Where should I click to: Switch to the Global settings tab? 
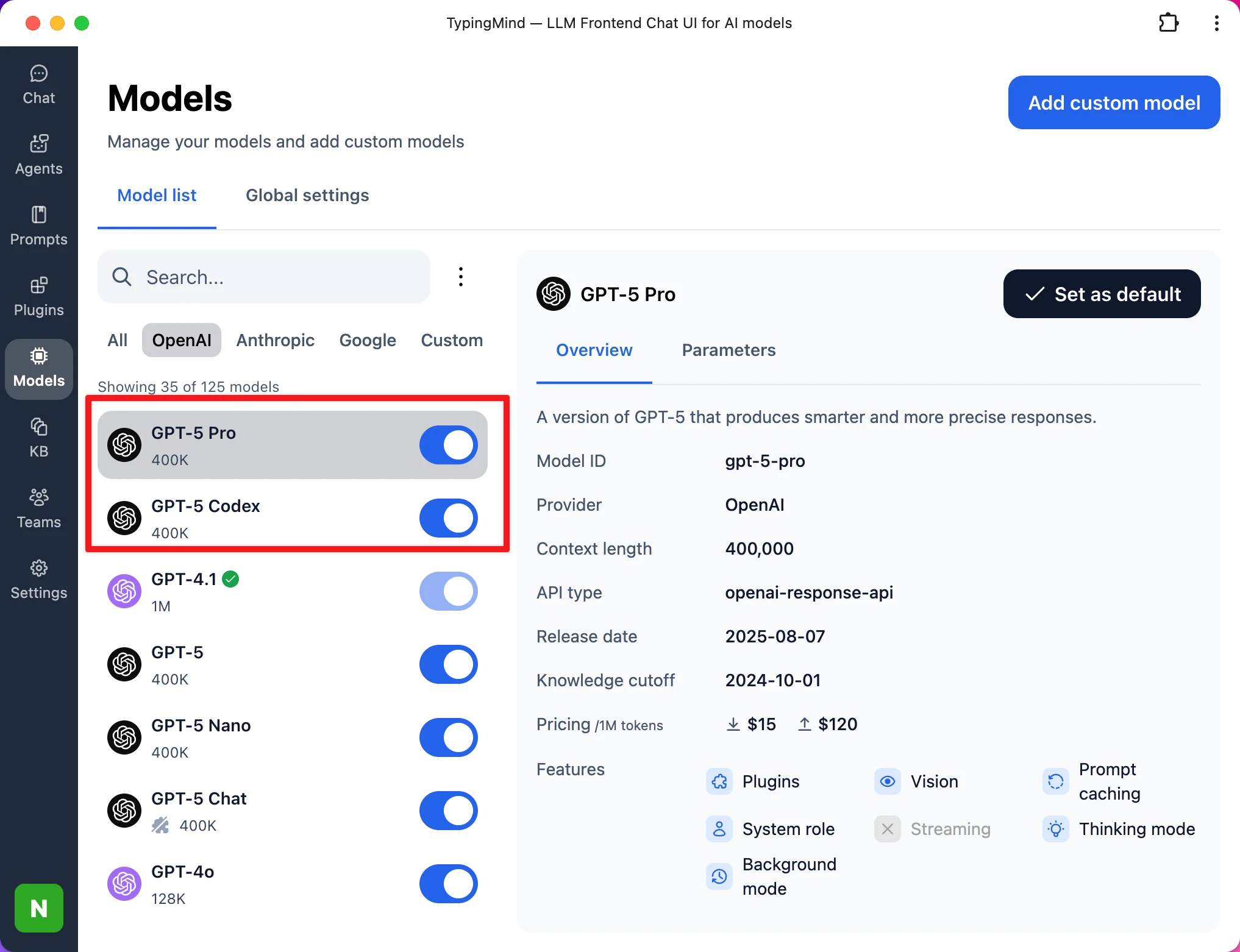click(307, 195)
